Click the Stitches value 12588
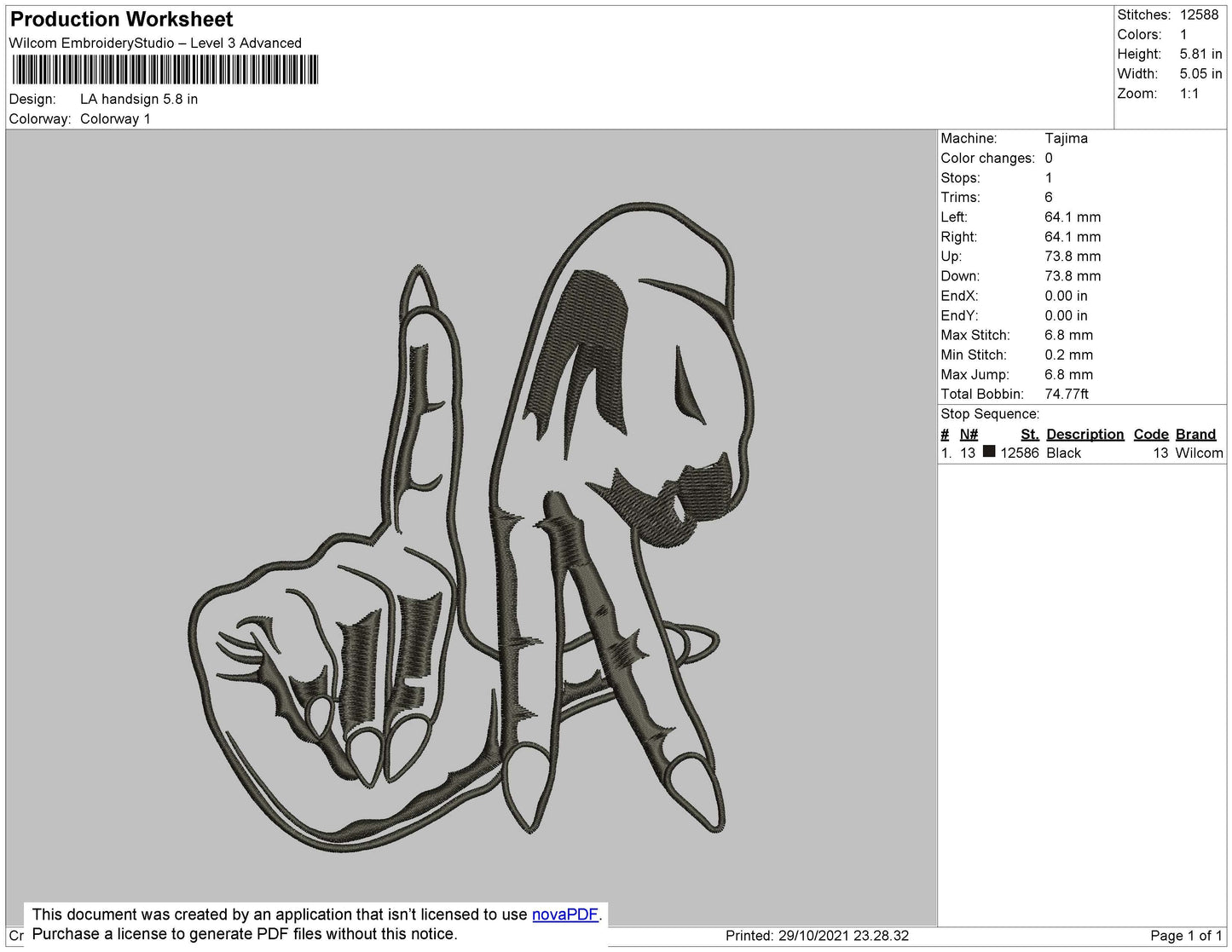1232x952 pixels. coord(1199,14)
